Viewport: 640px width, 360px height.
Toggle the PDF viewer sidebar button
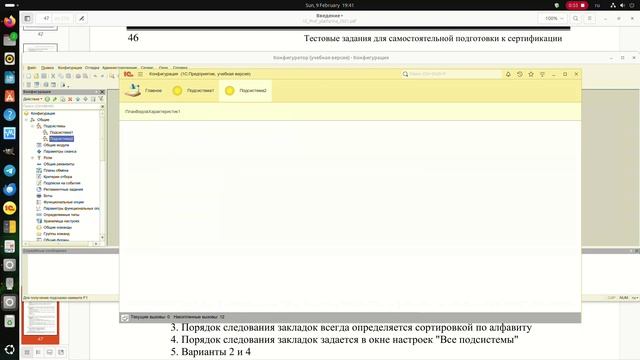pos(27,18)
